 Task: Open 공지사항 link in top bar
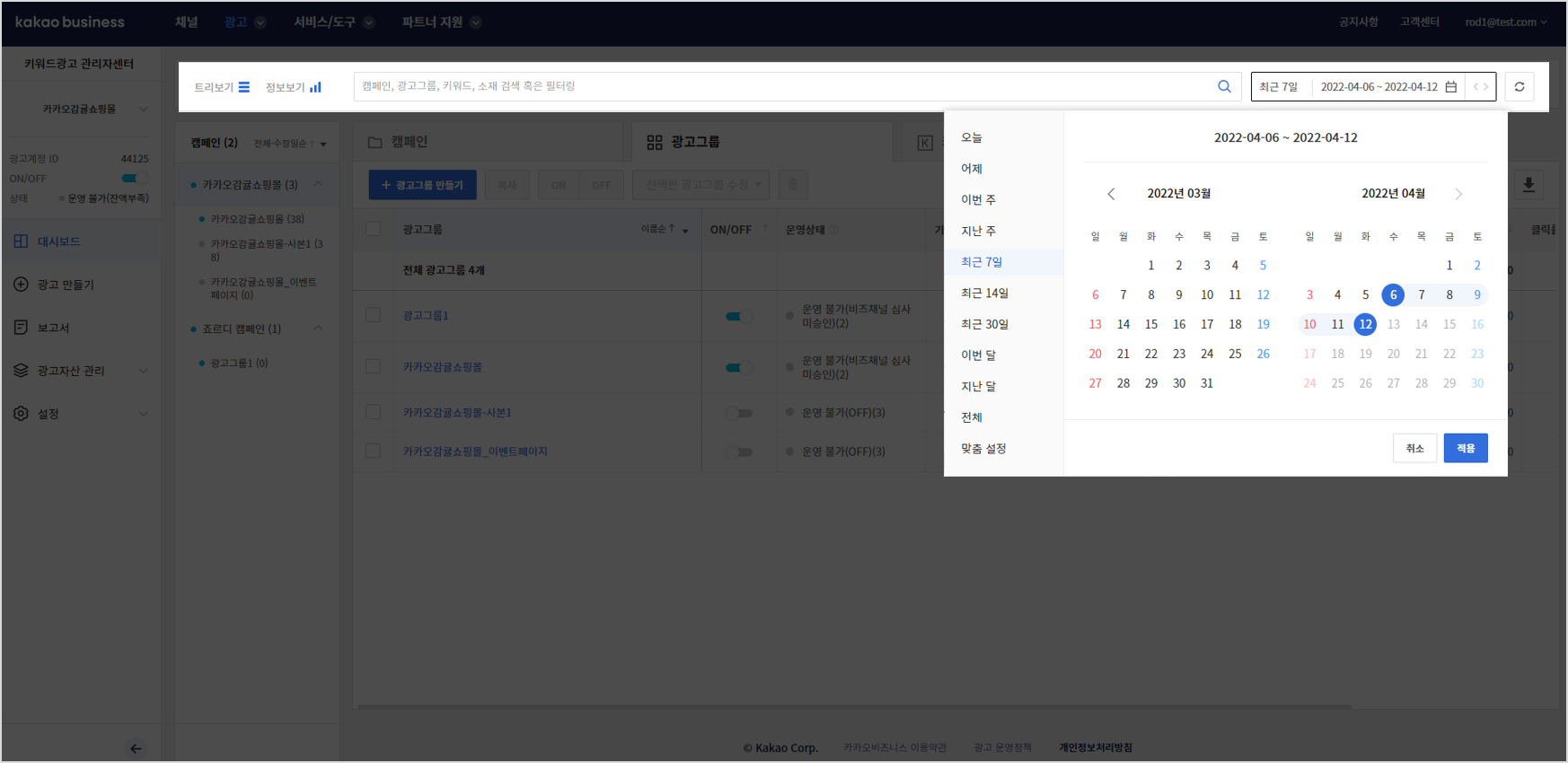point(1358,22)
